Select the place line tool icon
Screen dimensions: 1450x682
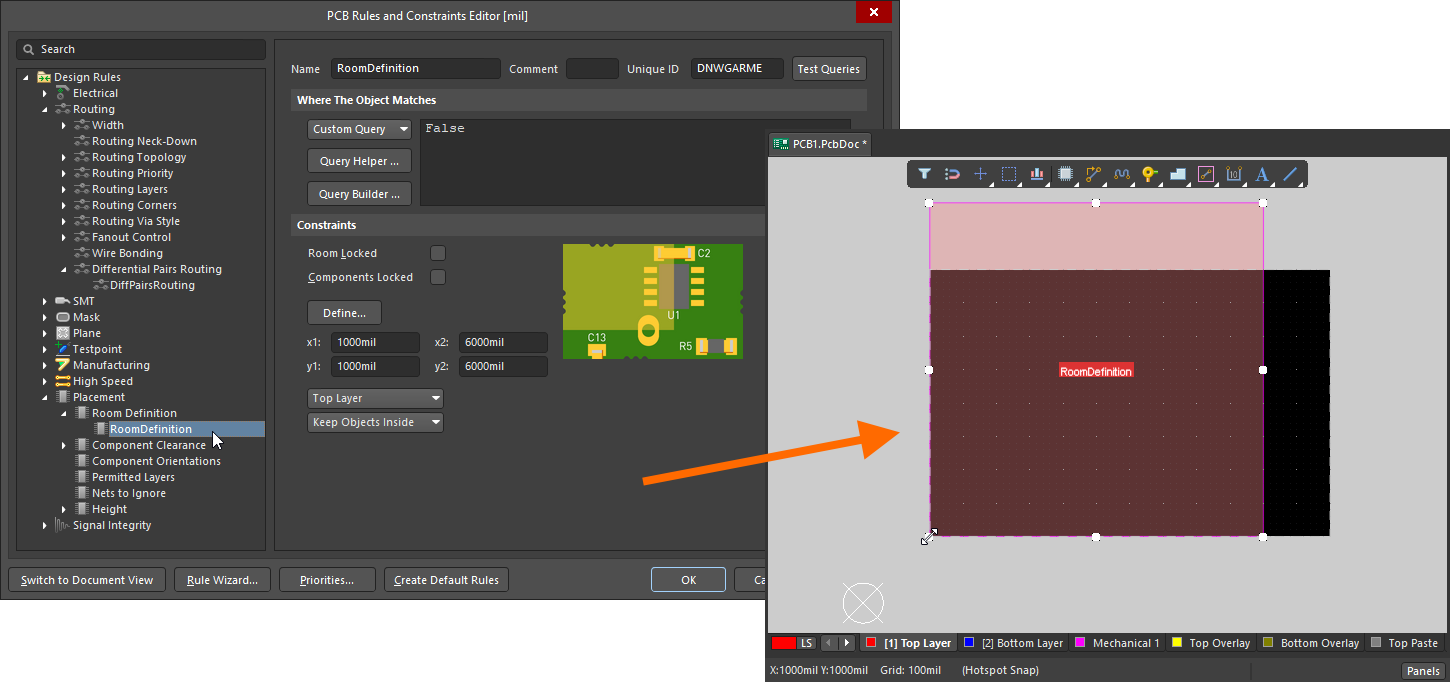click(1290, 174)
